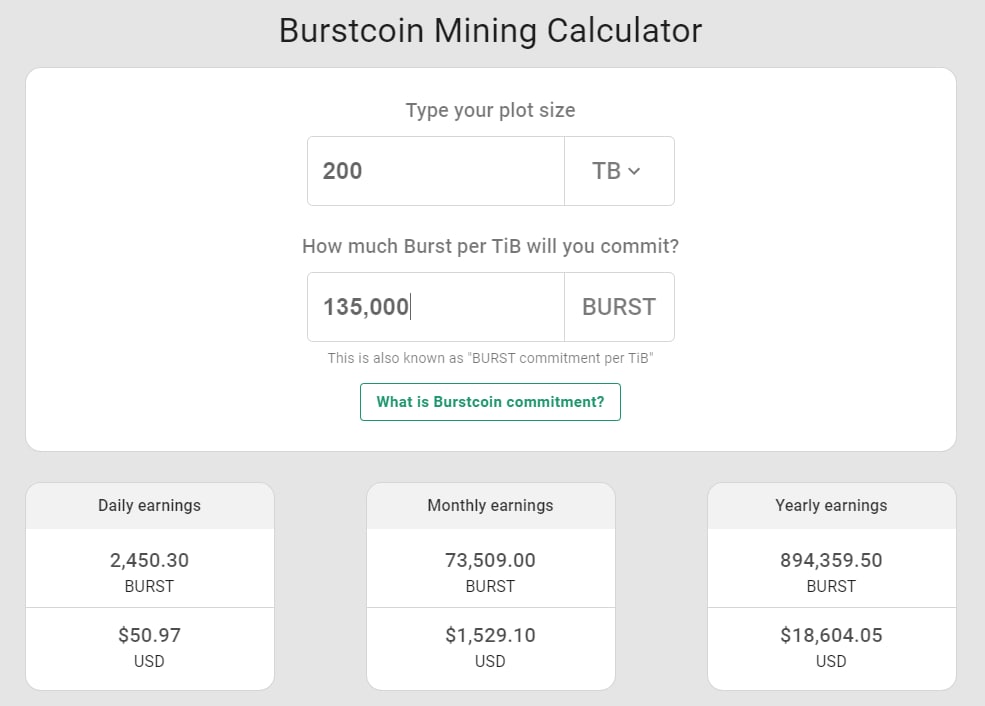This screenshot has width=985, height=706.
Task: Expand the TB plot size unit dropdown
Action: pos(618,171)
